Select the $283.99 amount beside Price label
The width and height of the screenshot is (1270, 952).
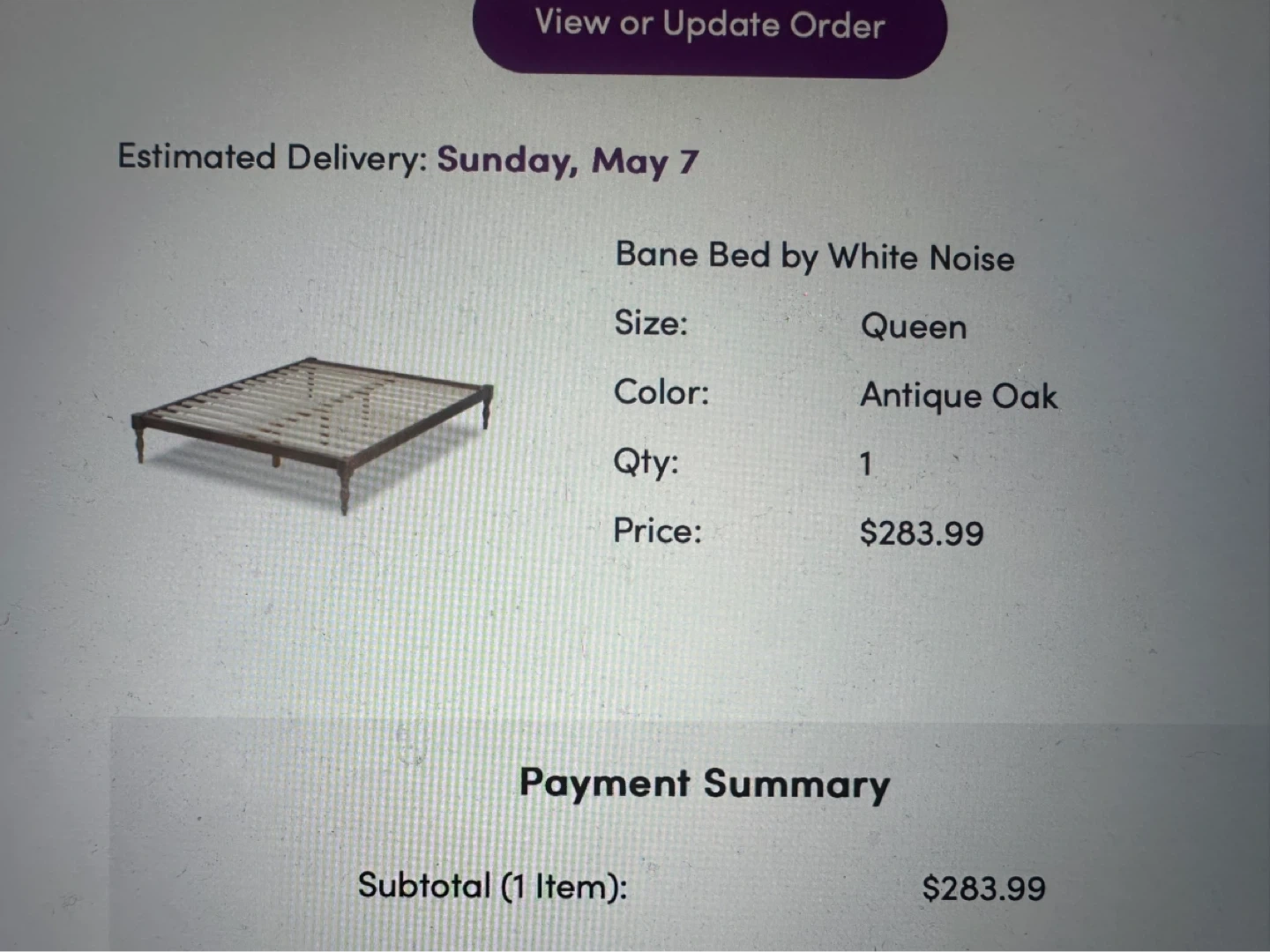[x=921, y=534]
